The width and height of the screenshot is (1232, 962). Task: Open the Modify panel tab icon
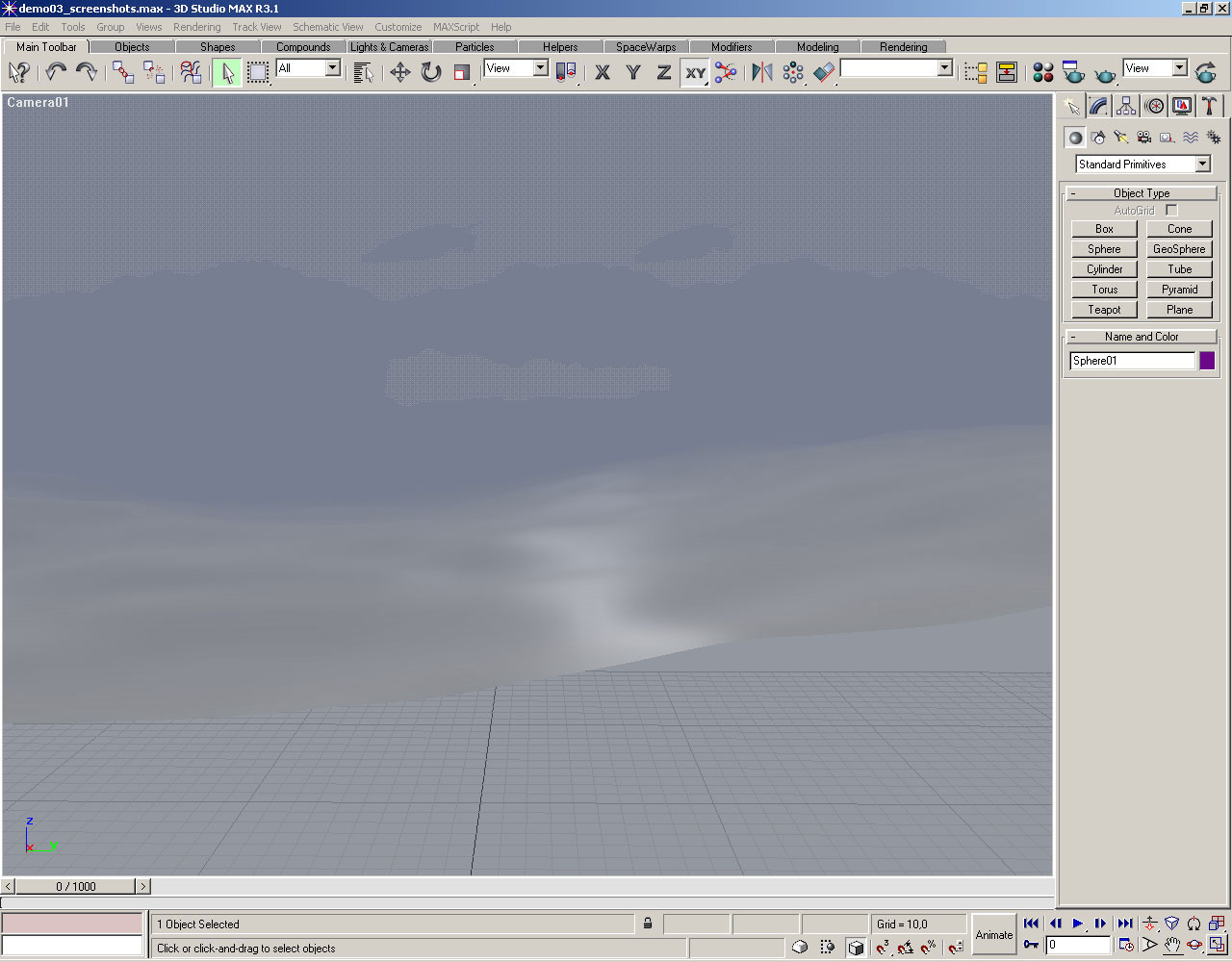pos(1098,106)
